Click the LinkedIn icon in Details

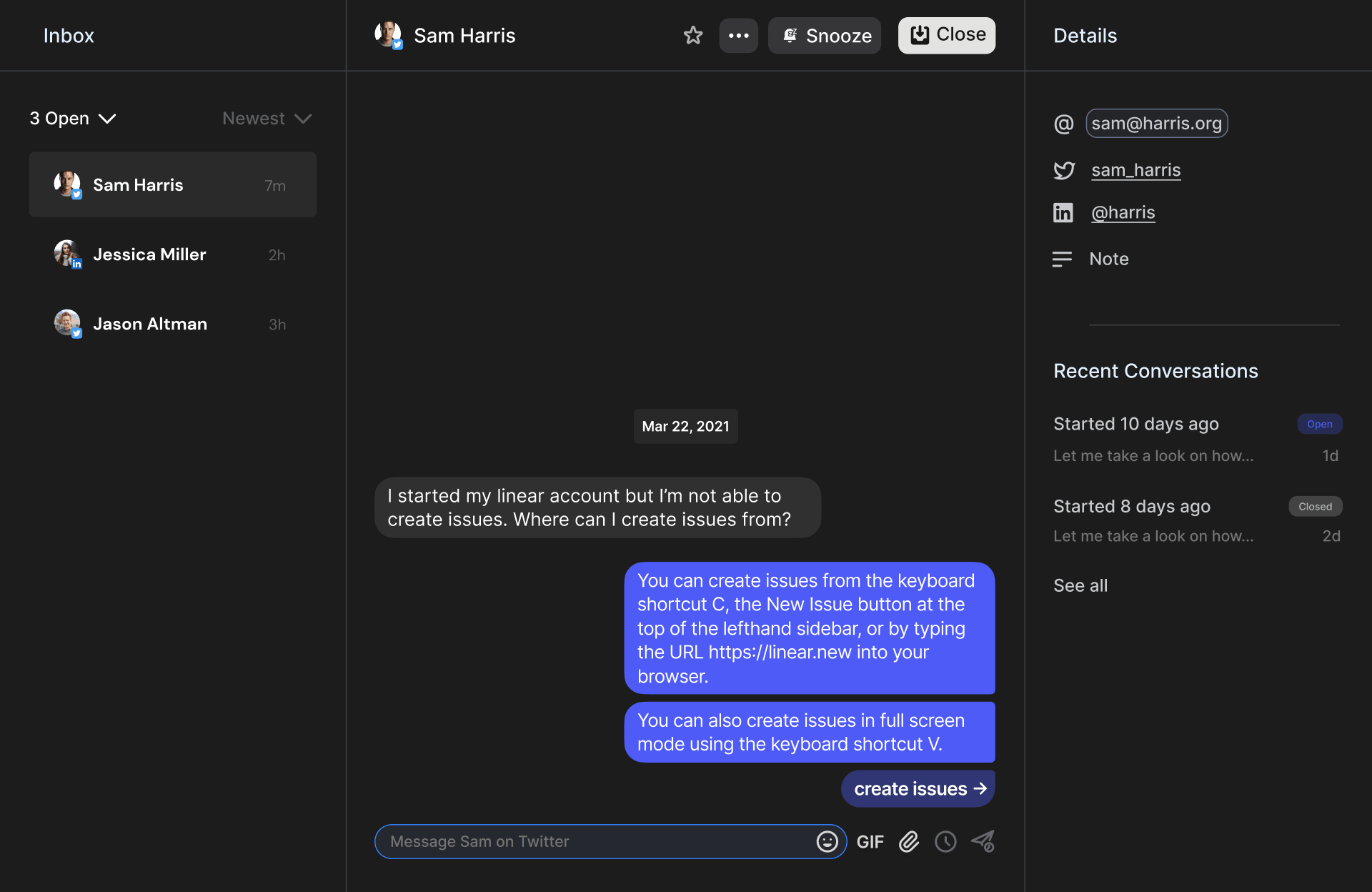(1063, 212)
